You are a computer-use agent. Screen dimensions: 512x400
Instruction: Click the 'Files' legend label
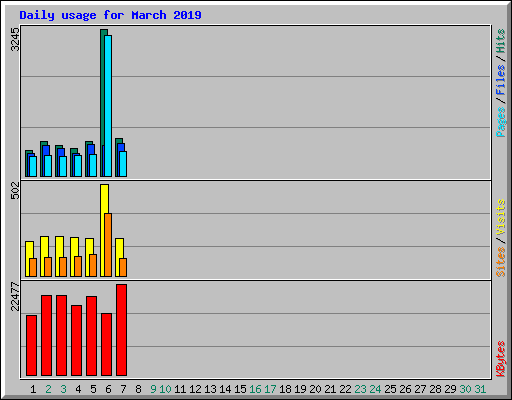pos(500,80)
